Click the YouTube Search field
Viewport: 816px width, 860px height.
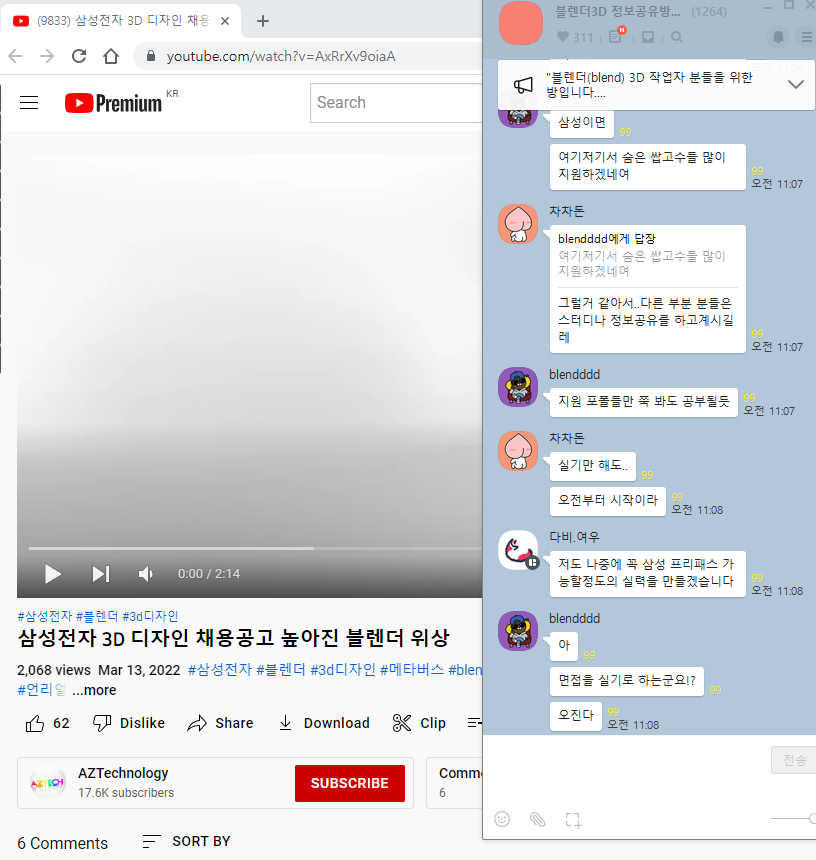point(396,103)
